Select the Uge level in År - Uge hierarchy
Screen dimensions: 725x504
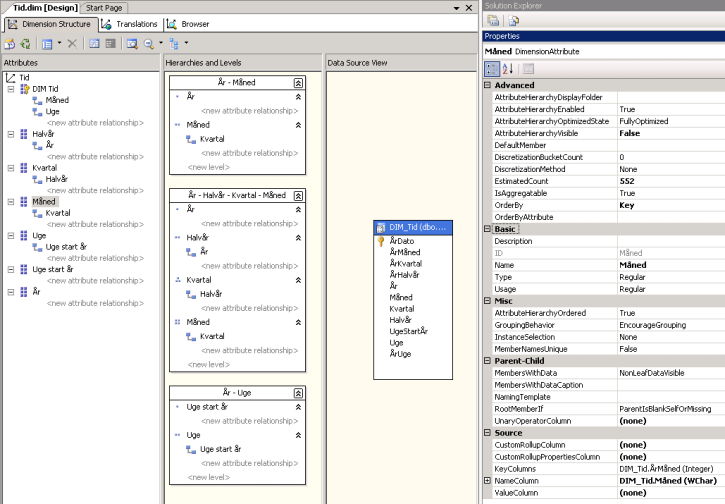tap(193, 435)
